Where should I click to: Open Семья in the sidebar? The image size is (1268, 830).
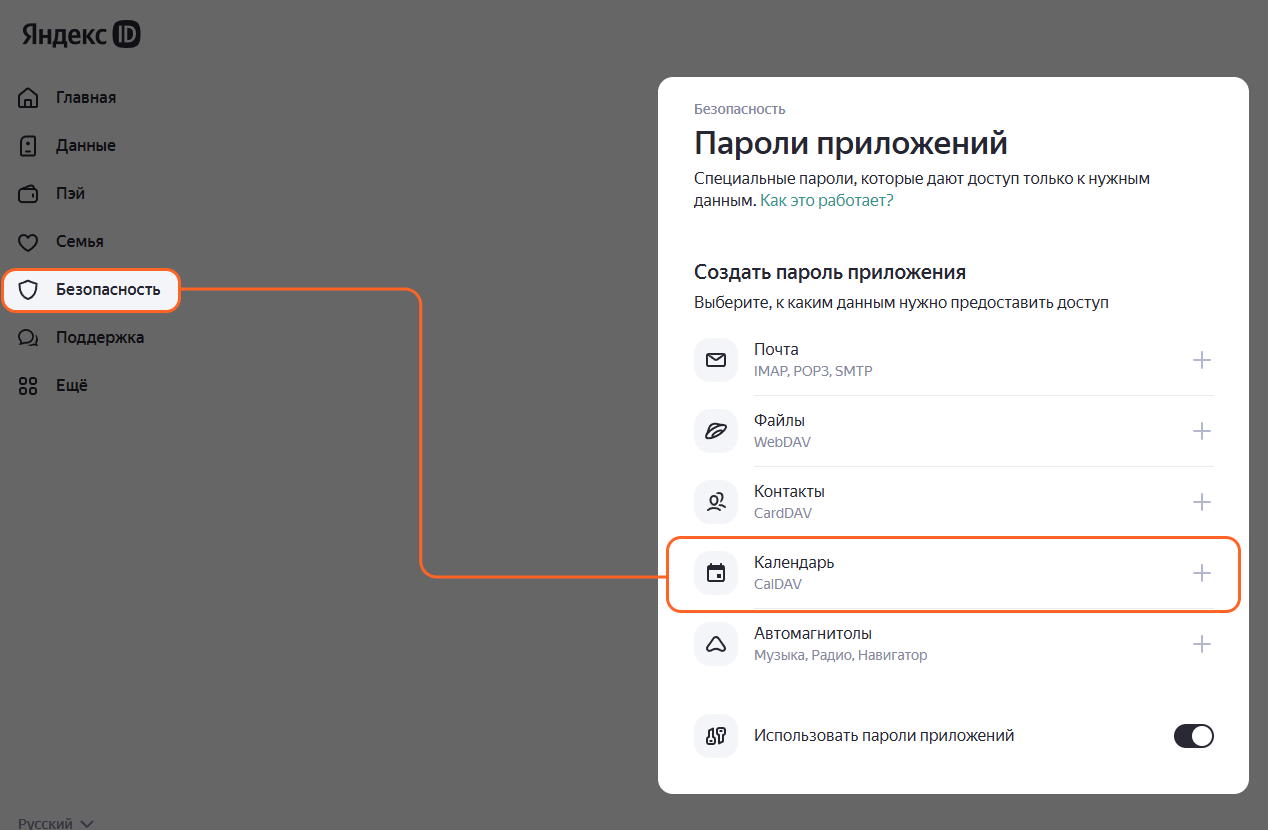pyautogui.click(x=80, y=242)
